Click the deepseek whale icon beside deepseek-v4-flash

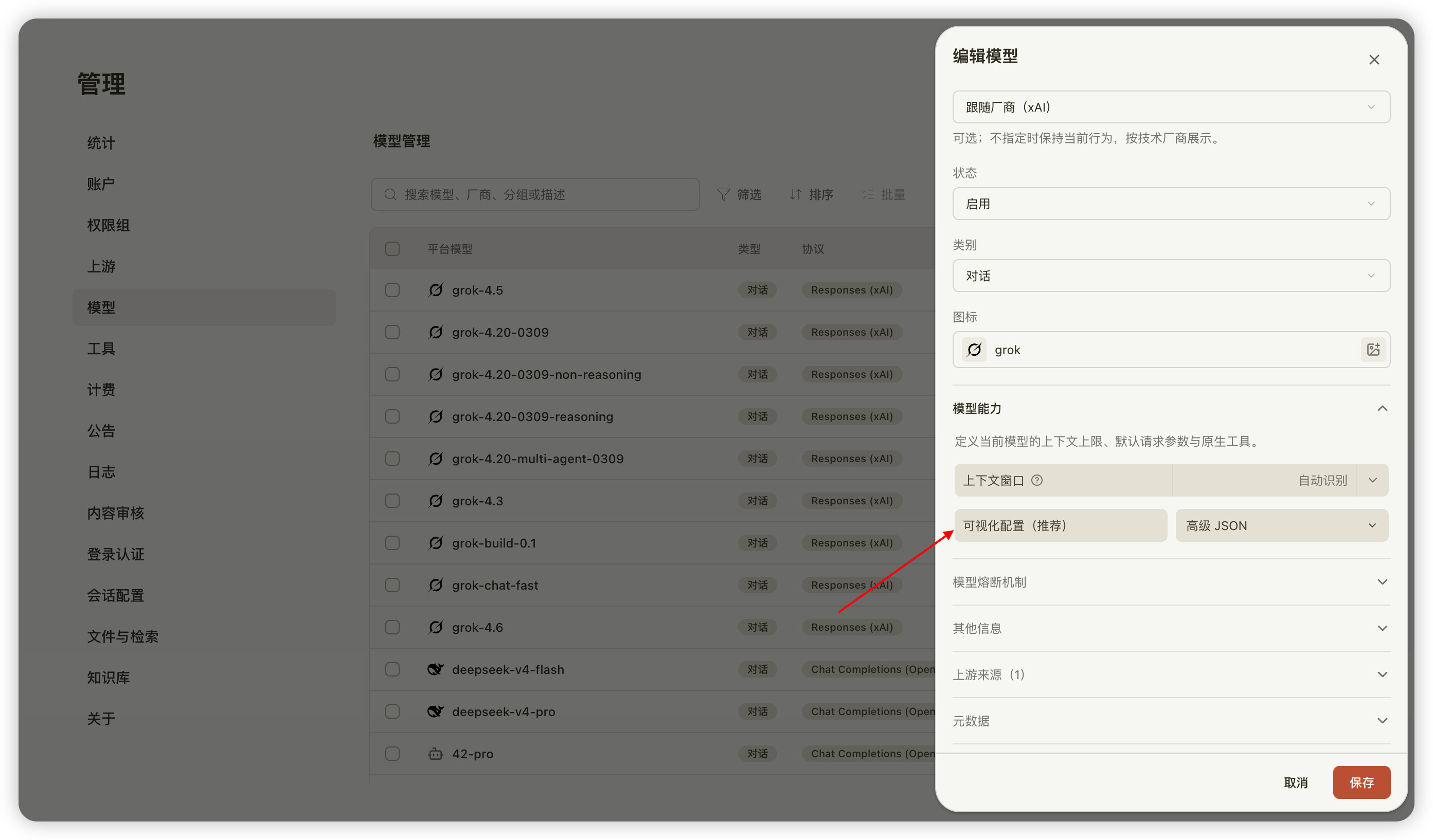pos(436,669)
